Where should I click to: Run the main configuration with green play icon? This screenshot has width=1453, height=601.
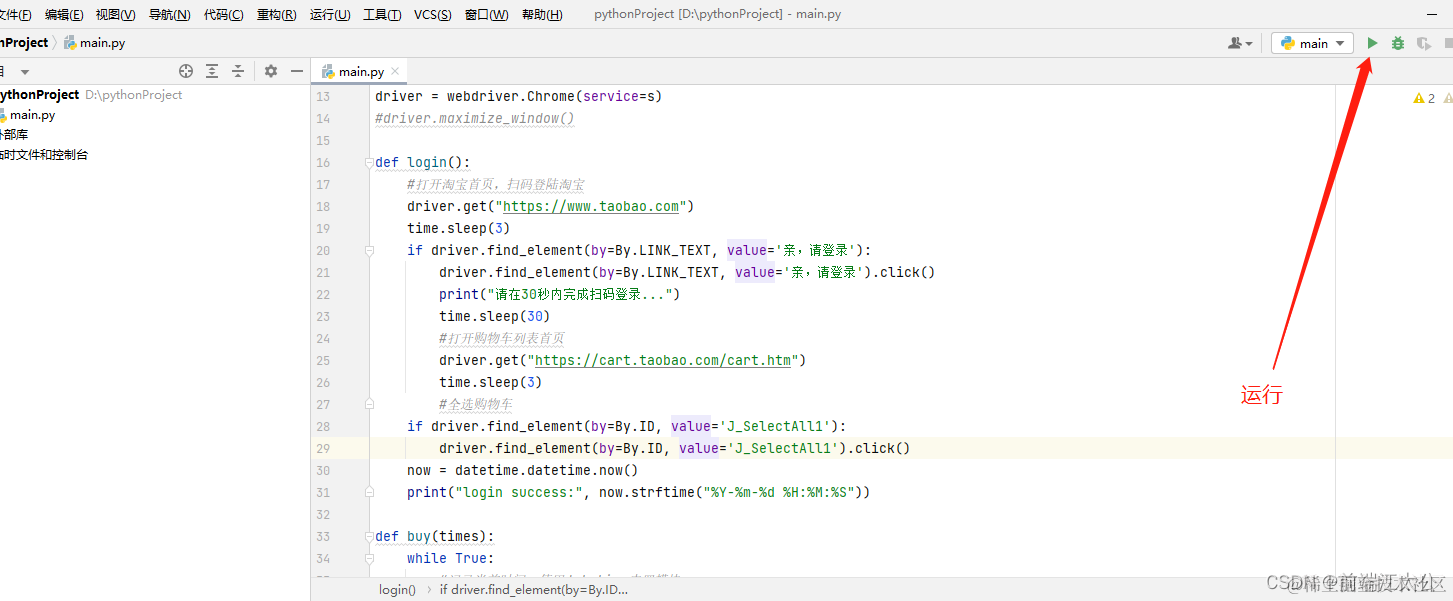click(1372, 43)
